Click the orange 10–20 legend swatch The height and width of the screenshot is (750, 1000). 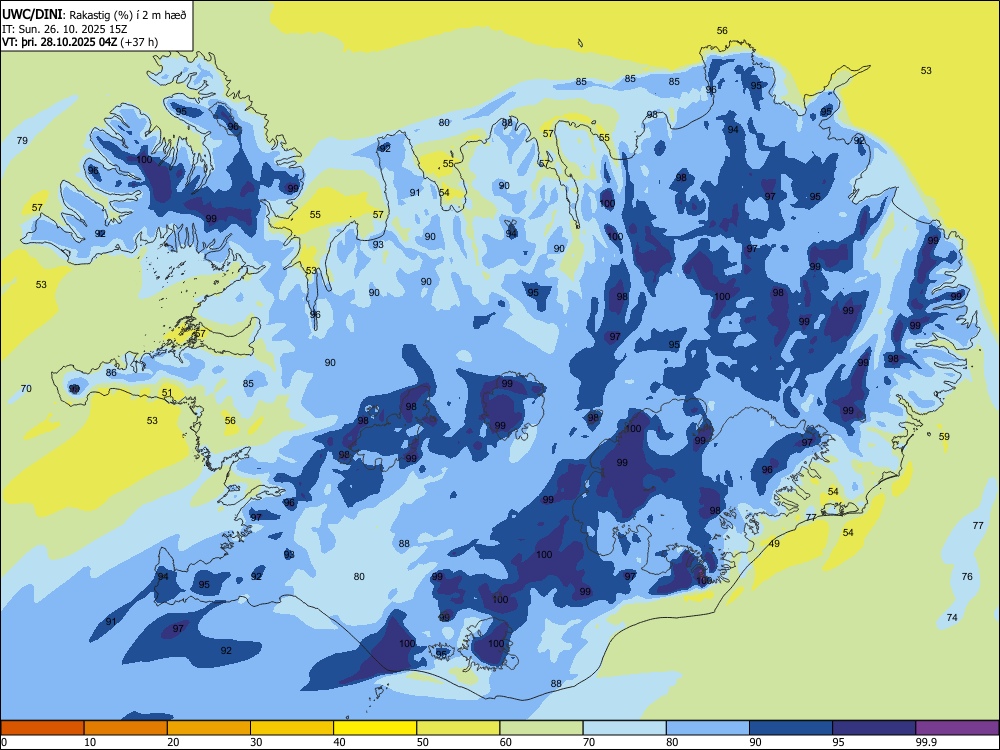126,728
